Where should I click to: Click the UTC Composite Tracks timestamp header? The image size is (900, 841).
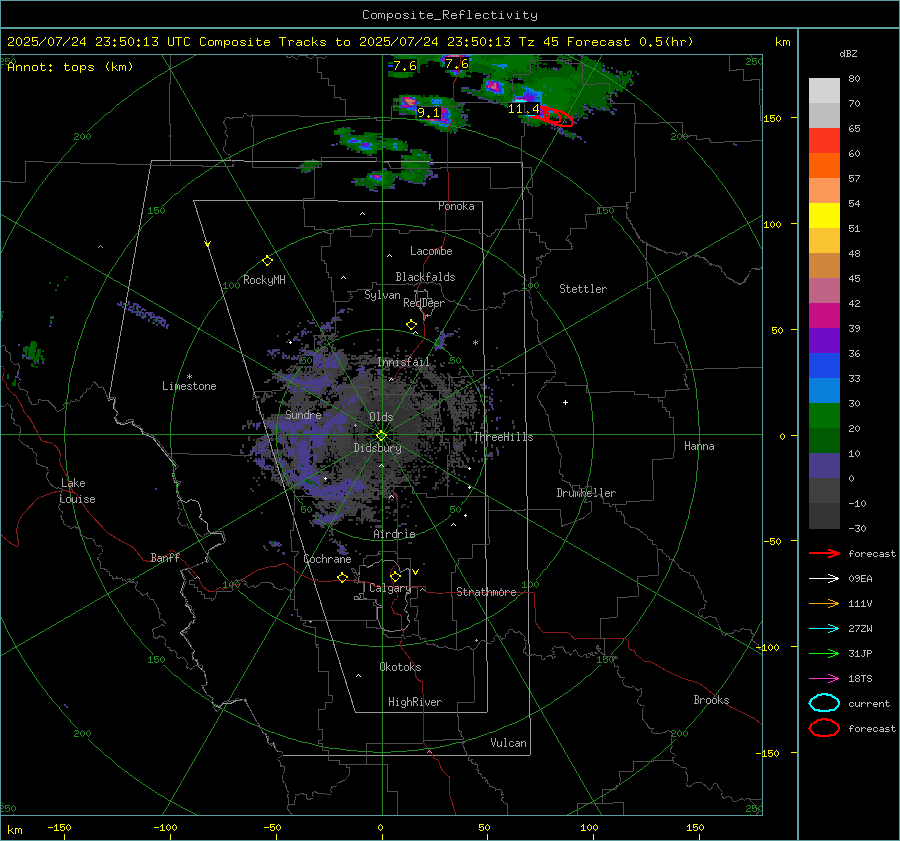[350, 42]
